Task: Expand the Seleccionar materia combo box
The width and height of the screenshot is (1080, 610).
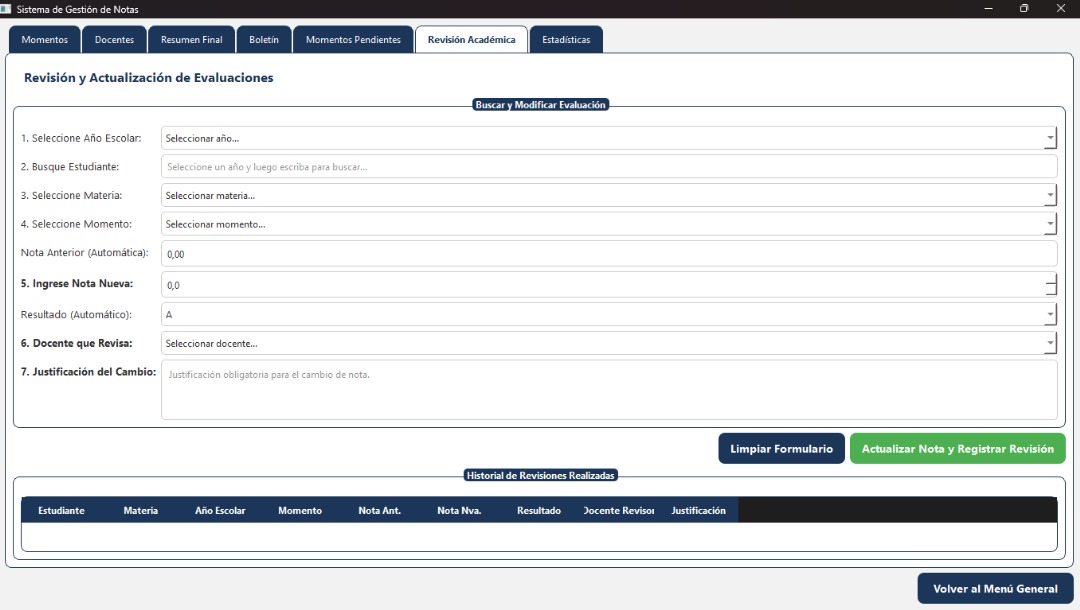Action: click(x=608, y=195)
